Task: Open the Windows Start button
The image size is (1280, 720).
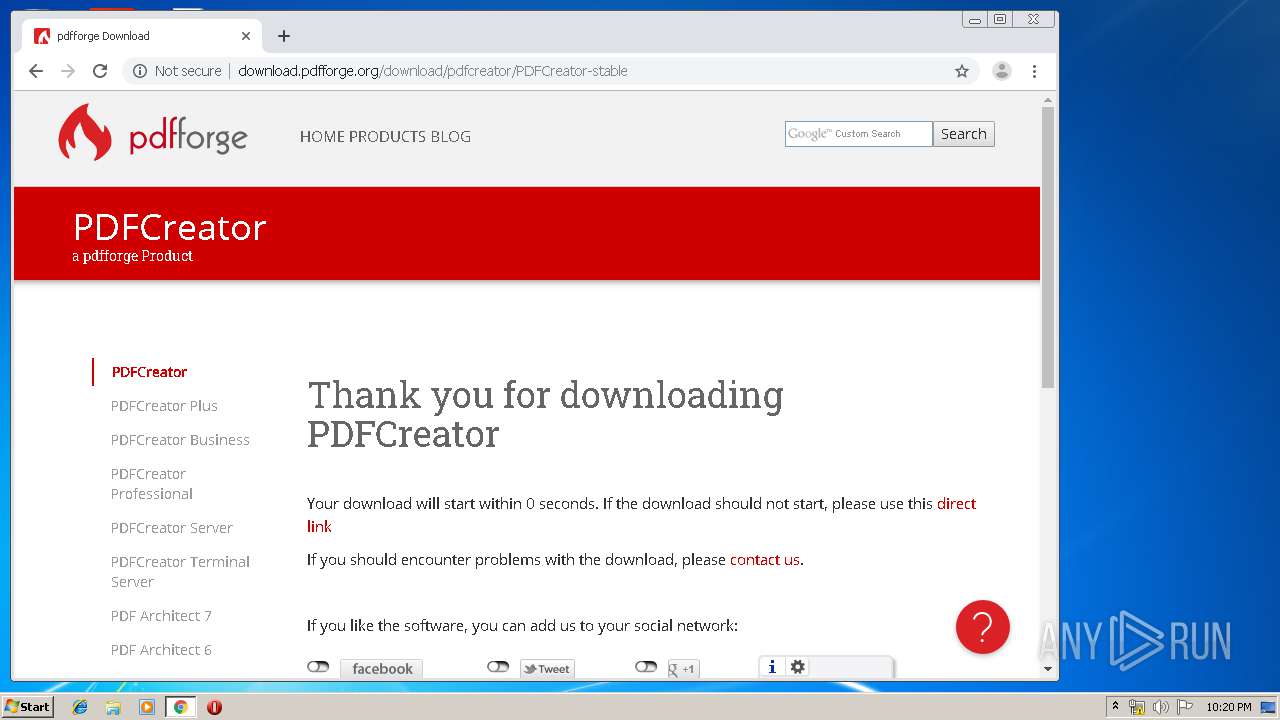Action: point(27,707)
